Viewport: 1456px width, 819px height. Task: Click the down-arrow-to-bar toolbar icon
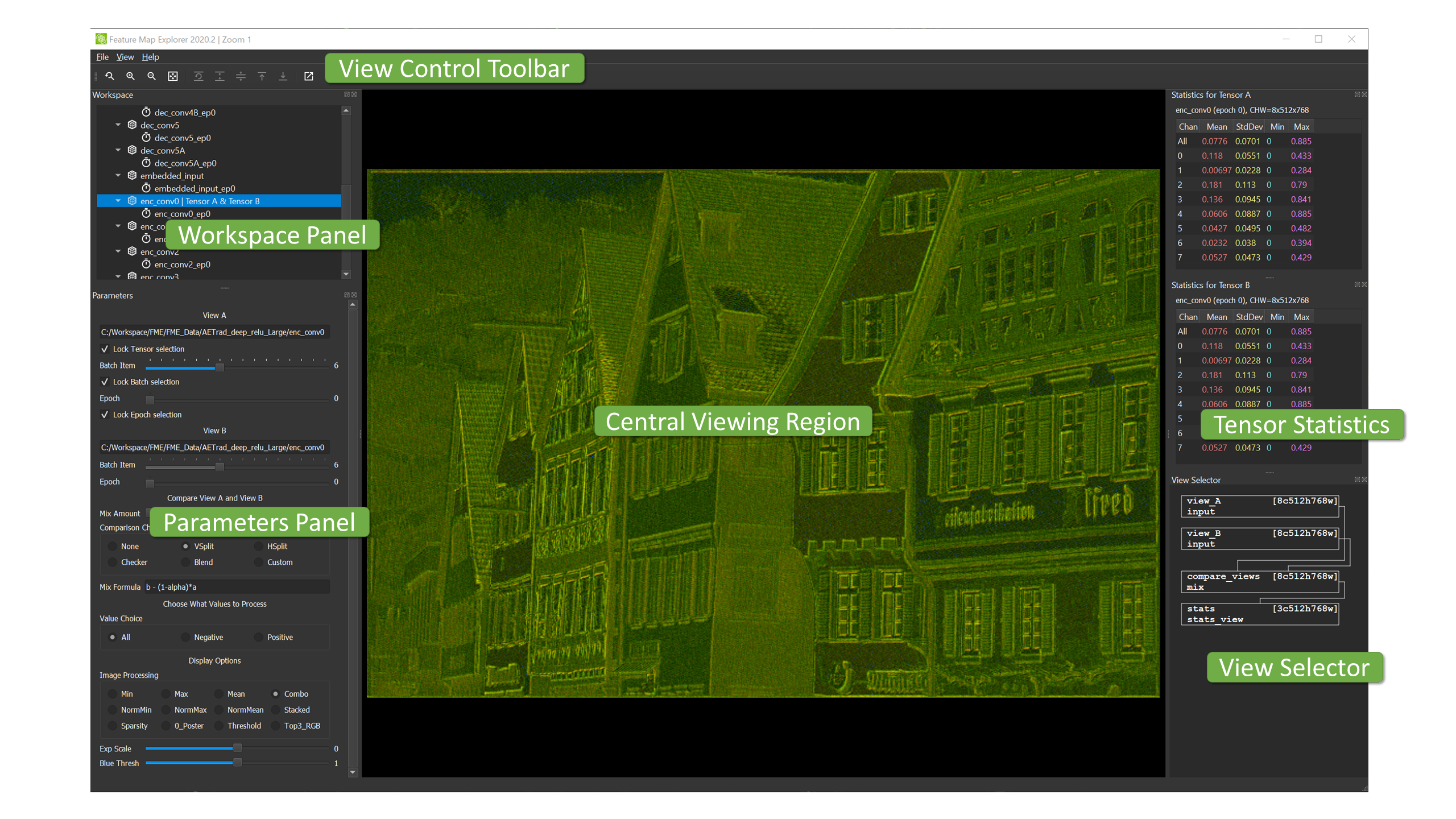(x=283, y=76)
